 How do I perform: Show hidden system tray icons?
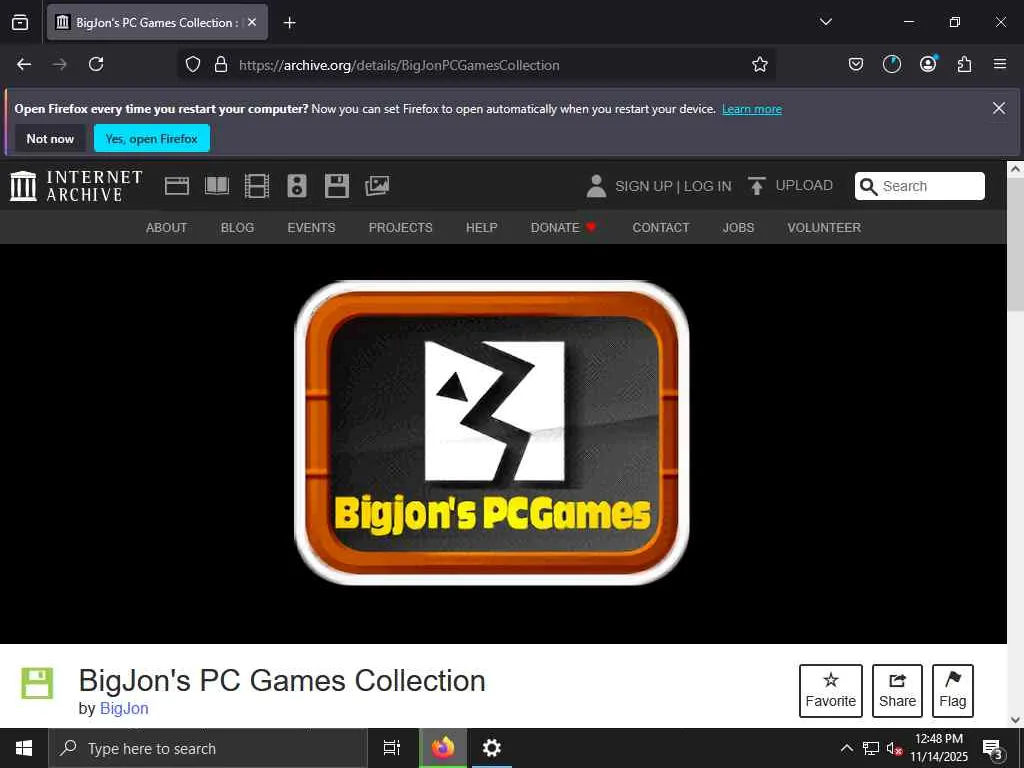pyautogui.click(x=846, y=748)
